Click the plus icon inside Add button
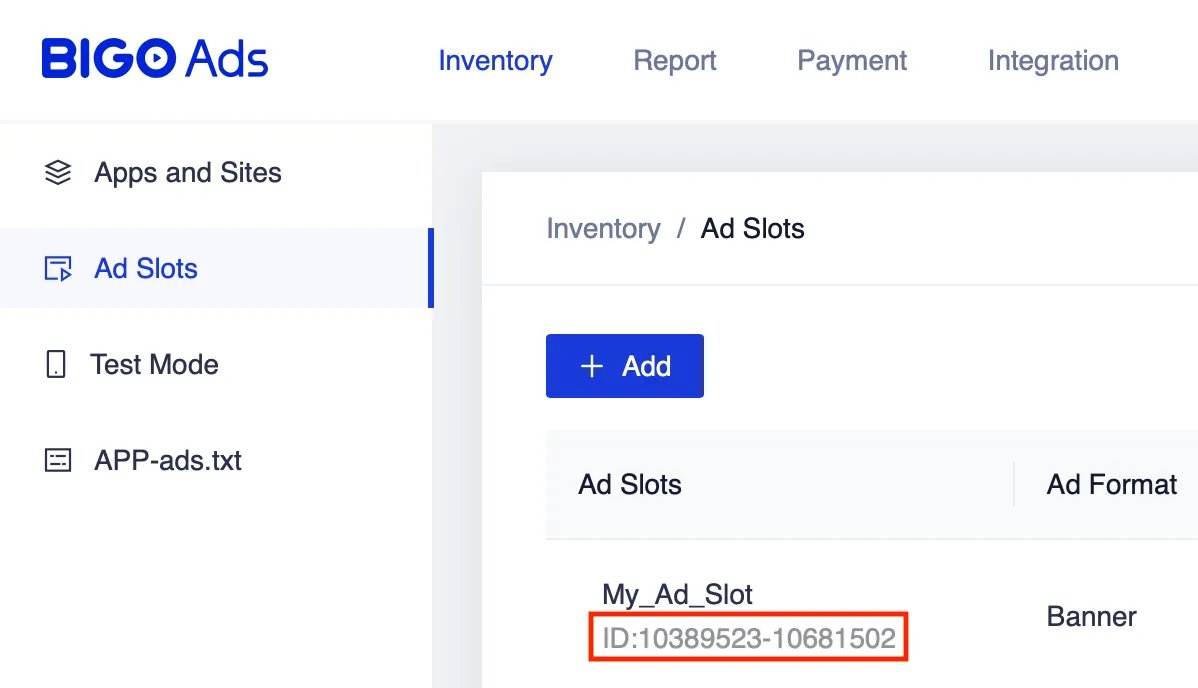1198x688 pixels. point(592,366)
